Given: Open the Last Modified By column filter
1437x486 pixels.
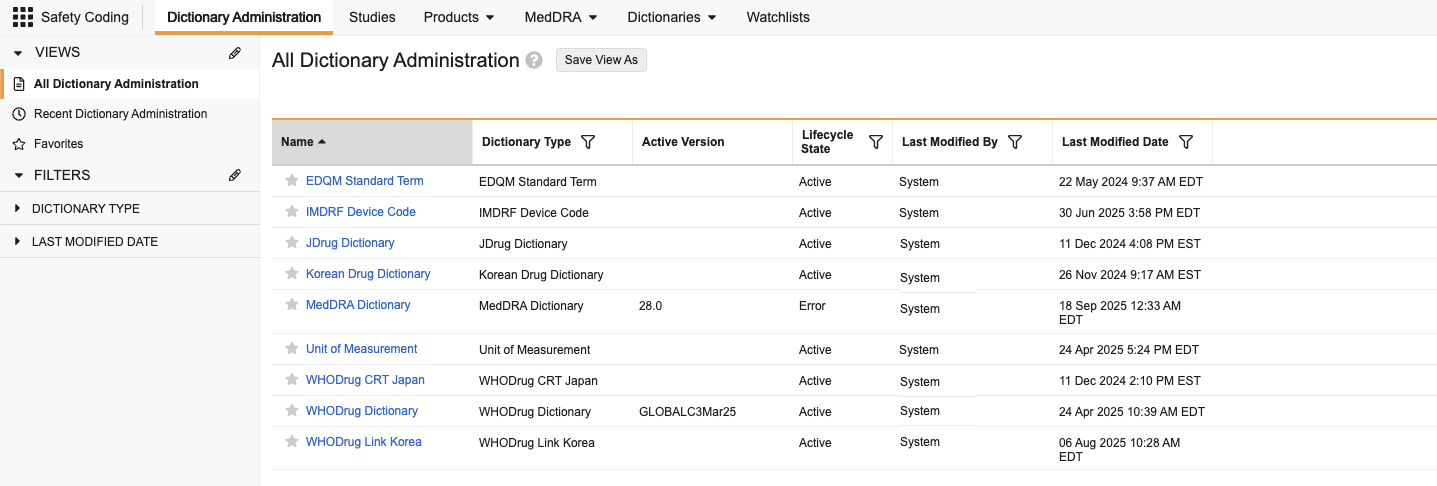Looking at the screenshot, I should point(1015,142).
